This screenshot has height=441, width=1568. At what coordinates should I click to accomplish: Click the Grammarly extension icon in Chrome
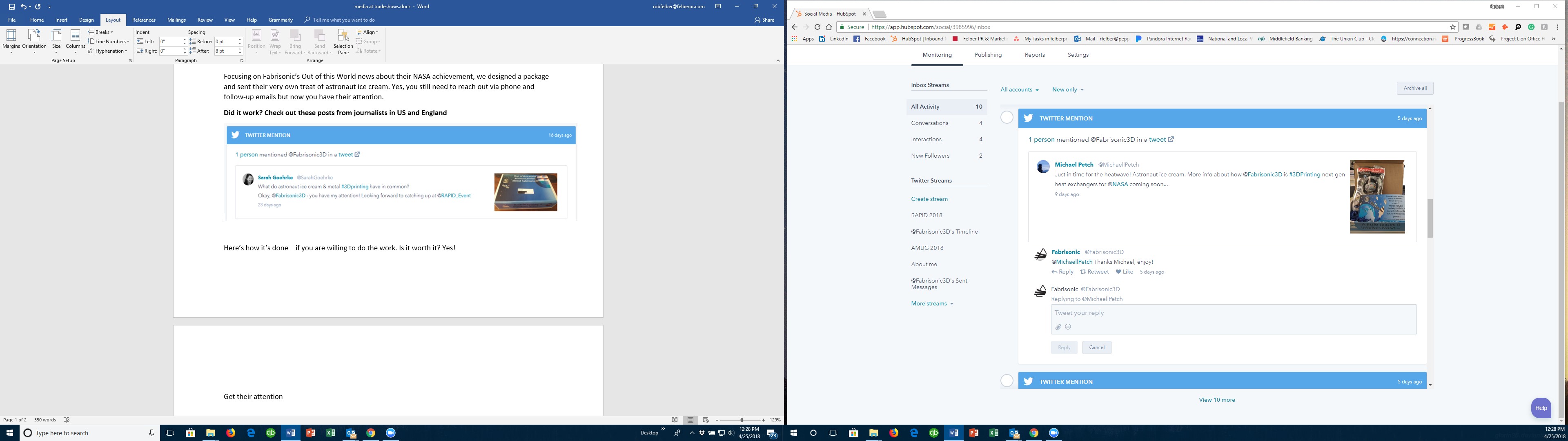click(1532, 27)
